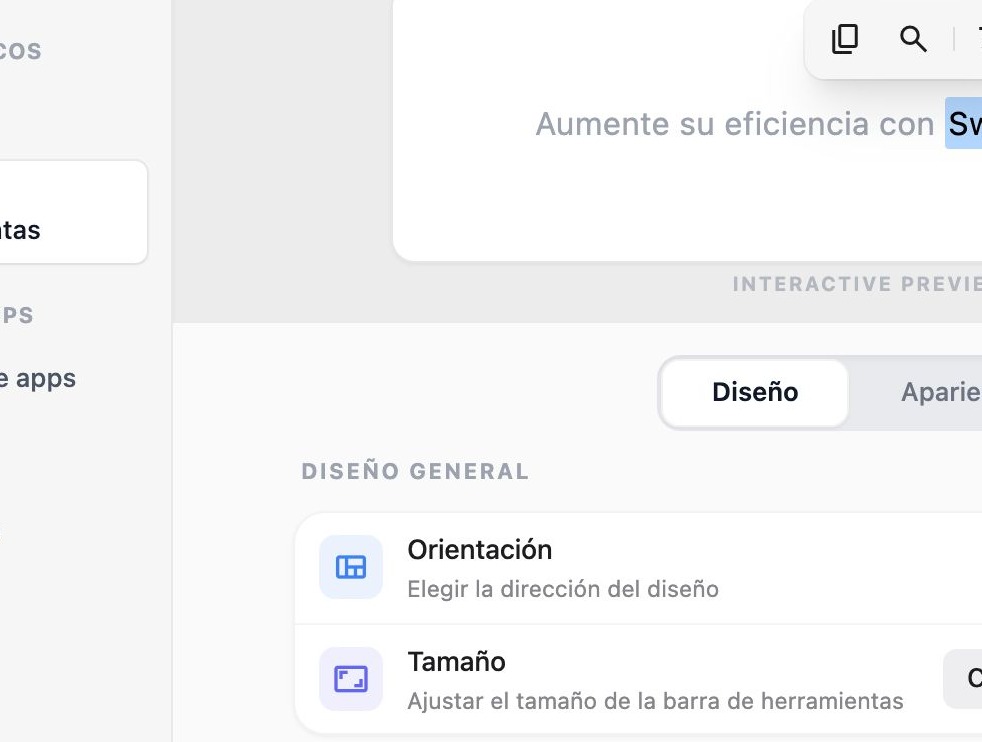Open the sidebar item ending in 'tas'
982x742 pixels.
coord(73,212)
